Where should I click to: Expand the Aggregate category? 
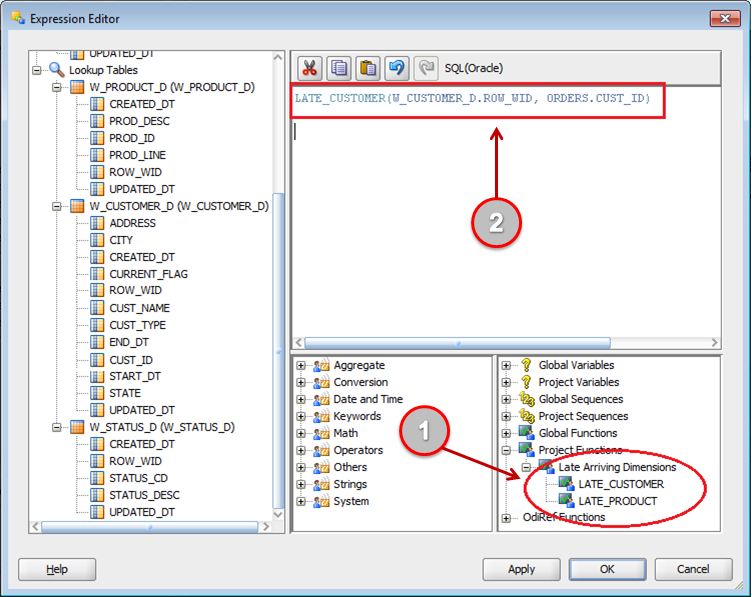(301, 365)
